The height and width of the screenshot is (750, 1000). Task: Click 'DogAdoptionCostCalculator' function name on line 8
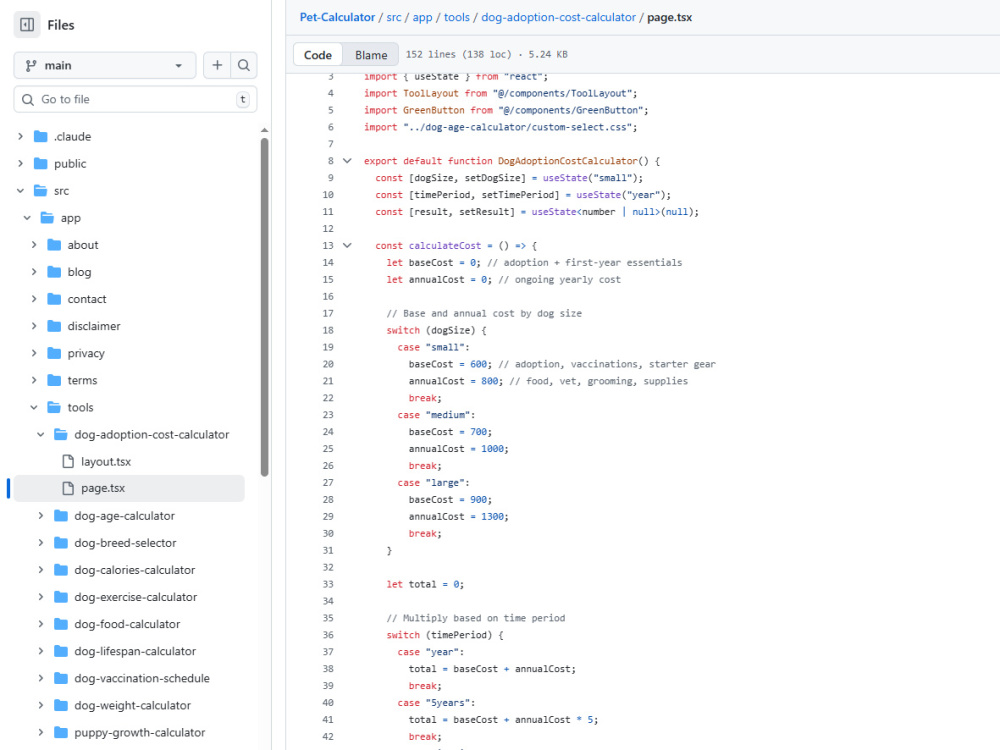567,161
